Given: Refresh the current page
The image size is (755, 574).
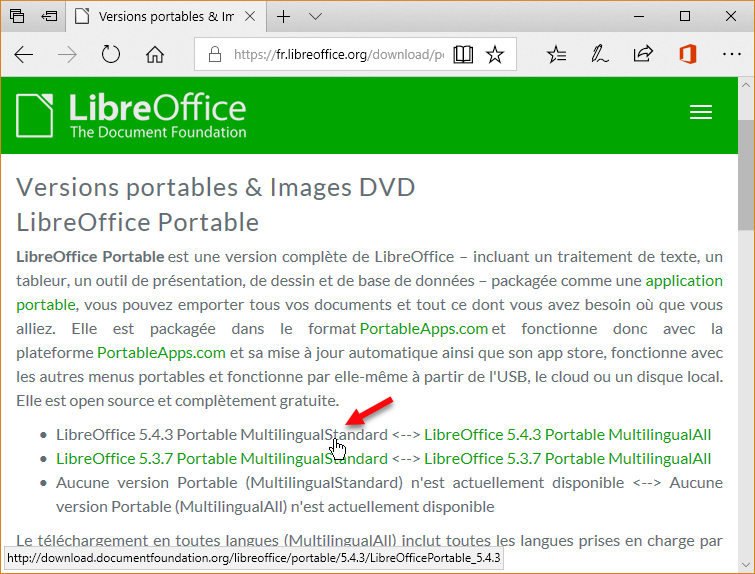Looking at the screenshot, I should click(x=111, y=54).
